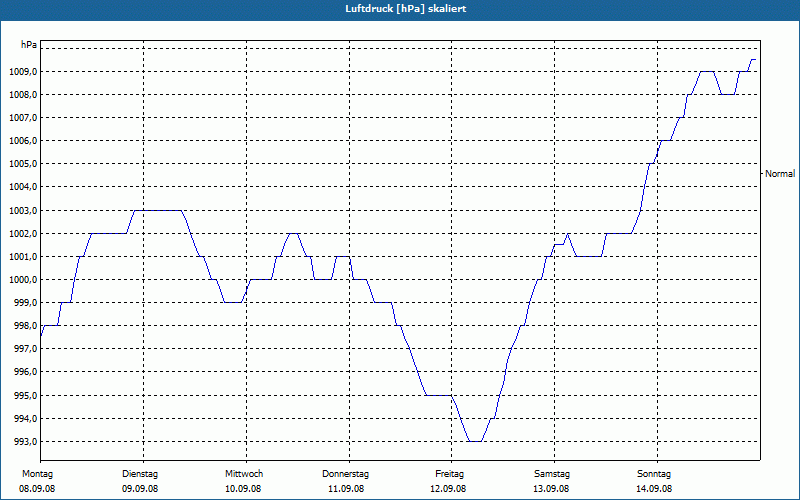Image resolution: width=800 pixels, height=500 pixels.
Task: Select the 999,0 axis label
Action: [25, 303]
